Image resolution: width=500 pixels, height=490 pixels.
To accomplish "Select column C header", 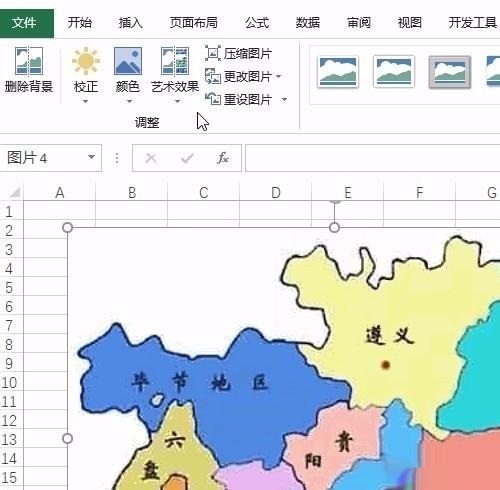I will (204, 192).
